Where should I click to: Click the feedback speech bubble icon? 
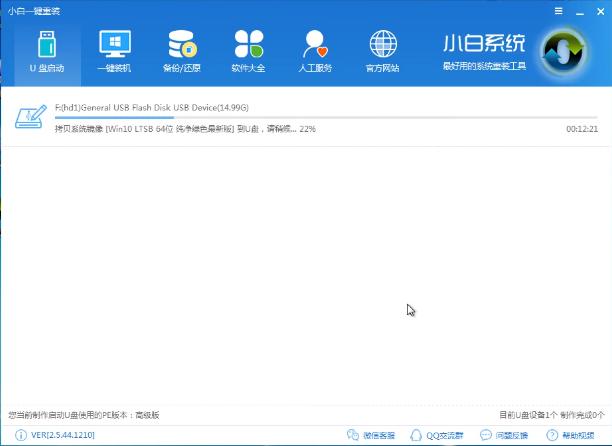486,435
